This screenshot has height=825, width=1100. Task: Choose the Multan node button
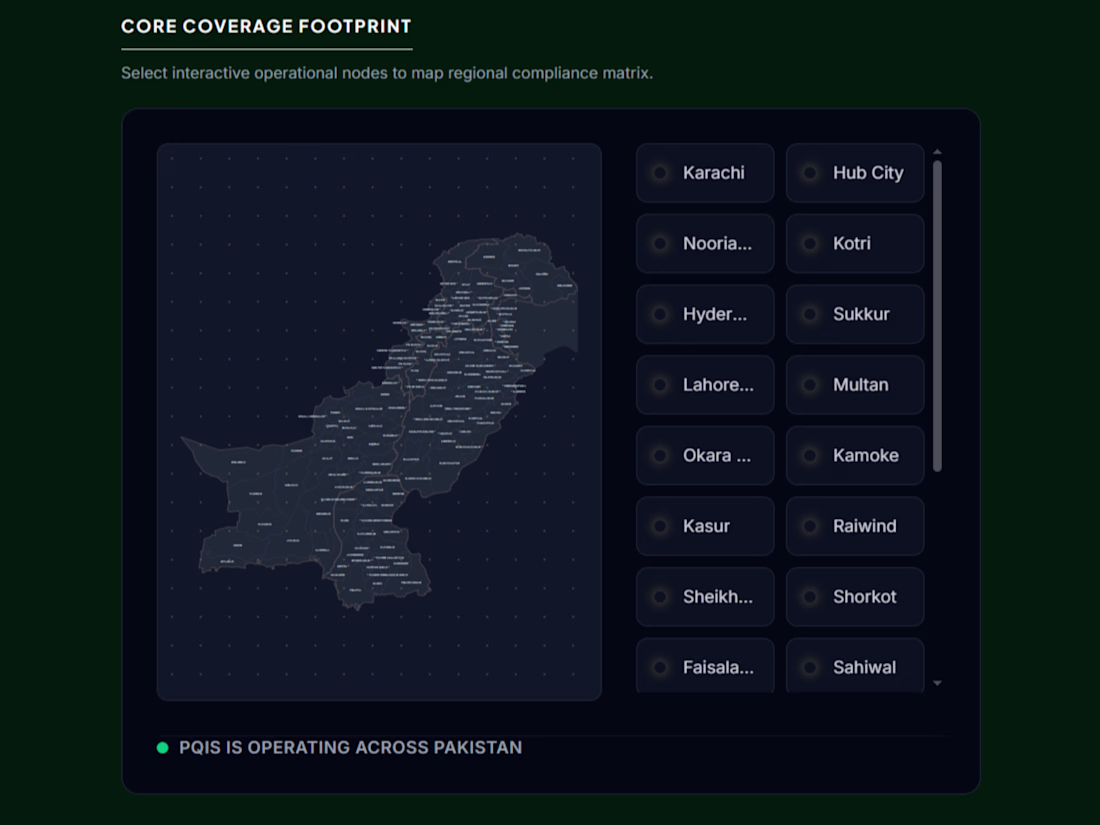click(x=855, y=384)
